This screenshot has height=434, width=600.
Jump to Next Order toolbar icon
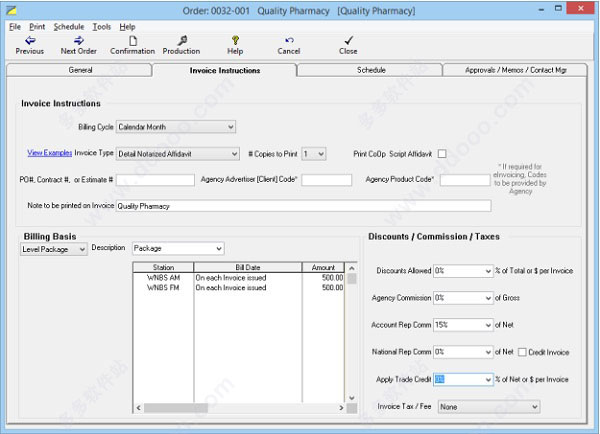pyautogui.click(x=78, y=45)
